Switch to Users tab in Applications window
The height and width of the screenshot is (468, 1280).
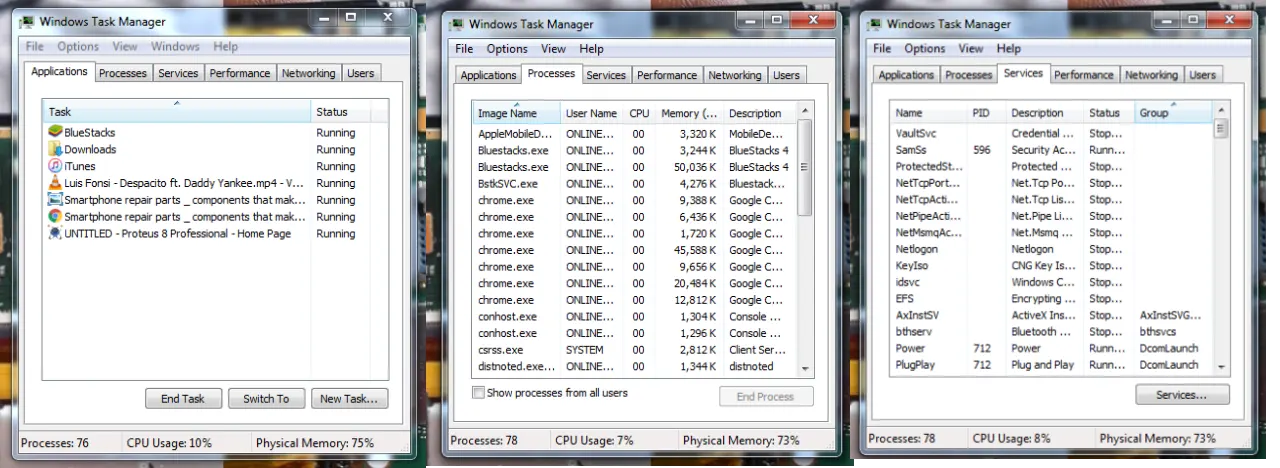361,73
